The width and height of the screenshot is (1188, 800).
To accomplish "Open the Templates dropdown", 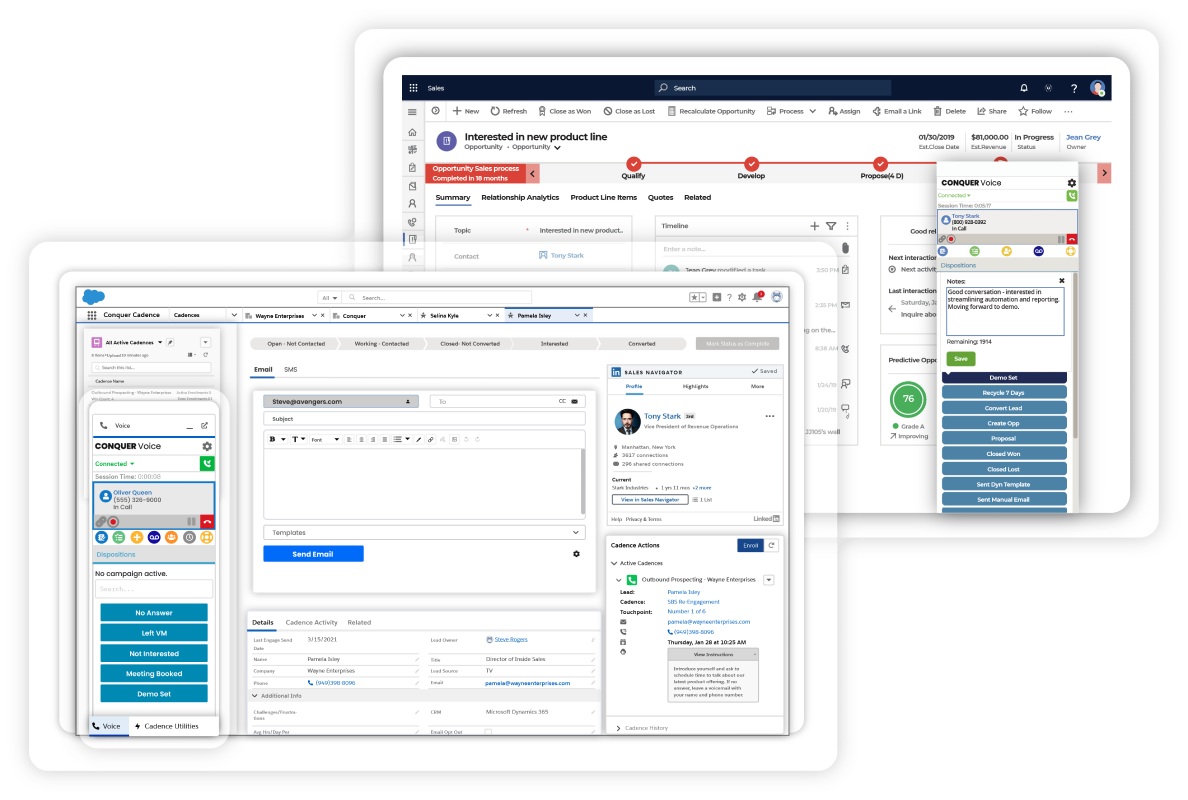I will tap(424, 533).
